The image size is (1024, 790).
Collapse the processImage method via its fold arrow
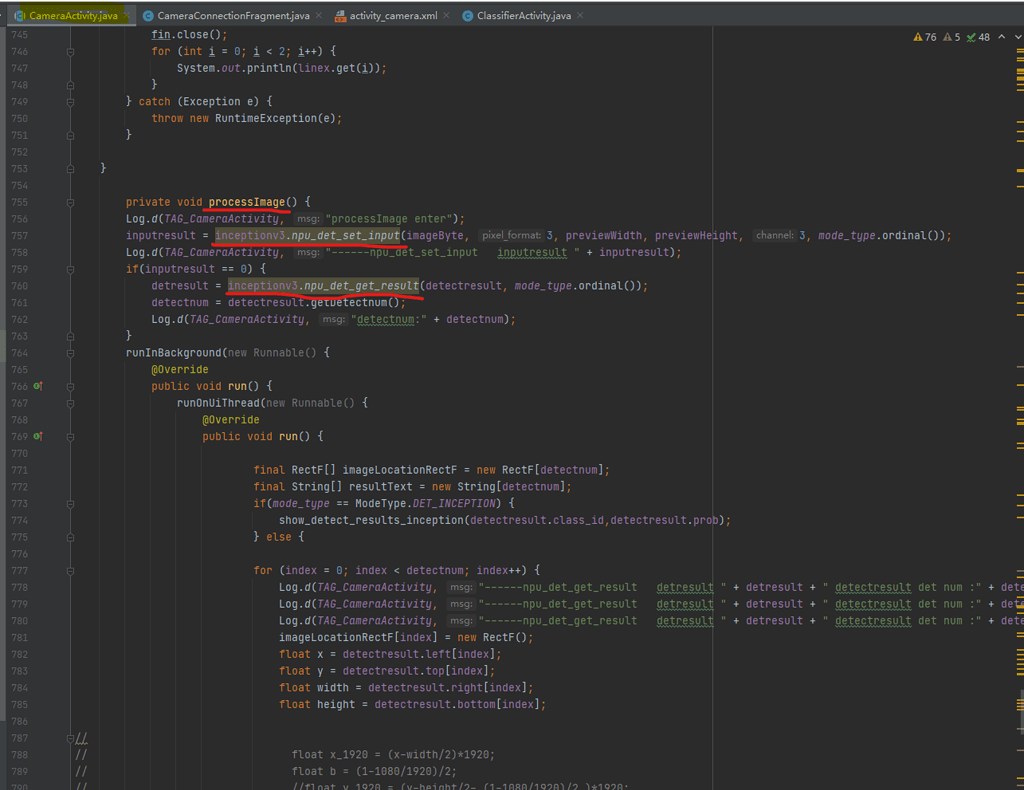[68, 201]
